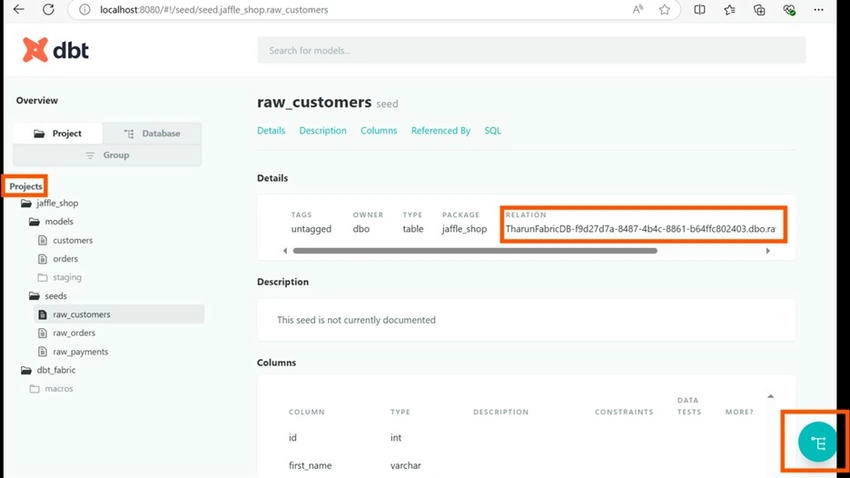This screenshot has height=478, width=850.
Task: Click the right arrow of details scrollbar
Action: (768, 251)
